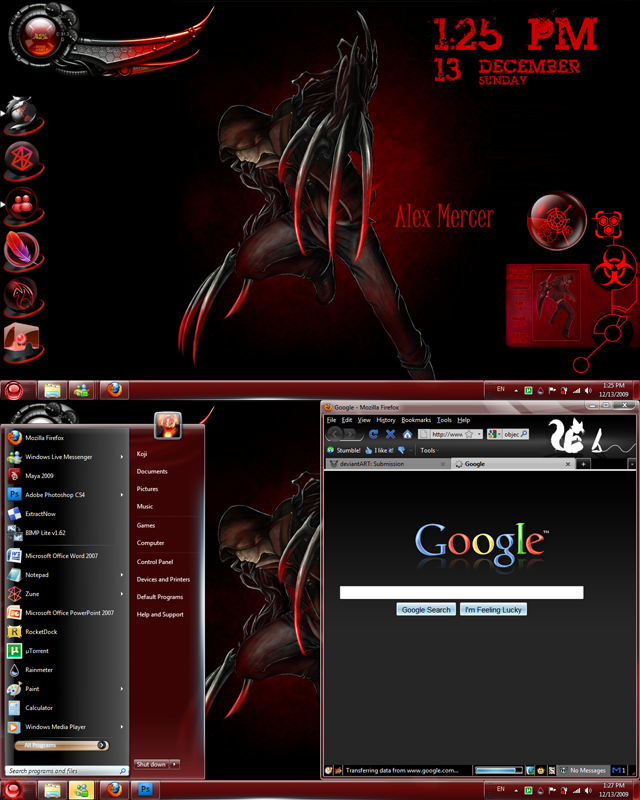The height and width of the screenshot is (800, 640).
Task: Go to the Firefox home page
Action: tap(407, 434)
